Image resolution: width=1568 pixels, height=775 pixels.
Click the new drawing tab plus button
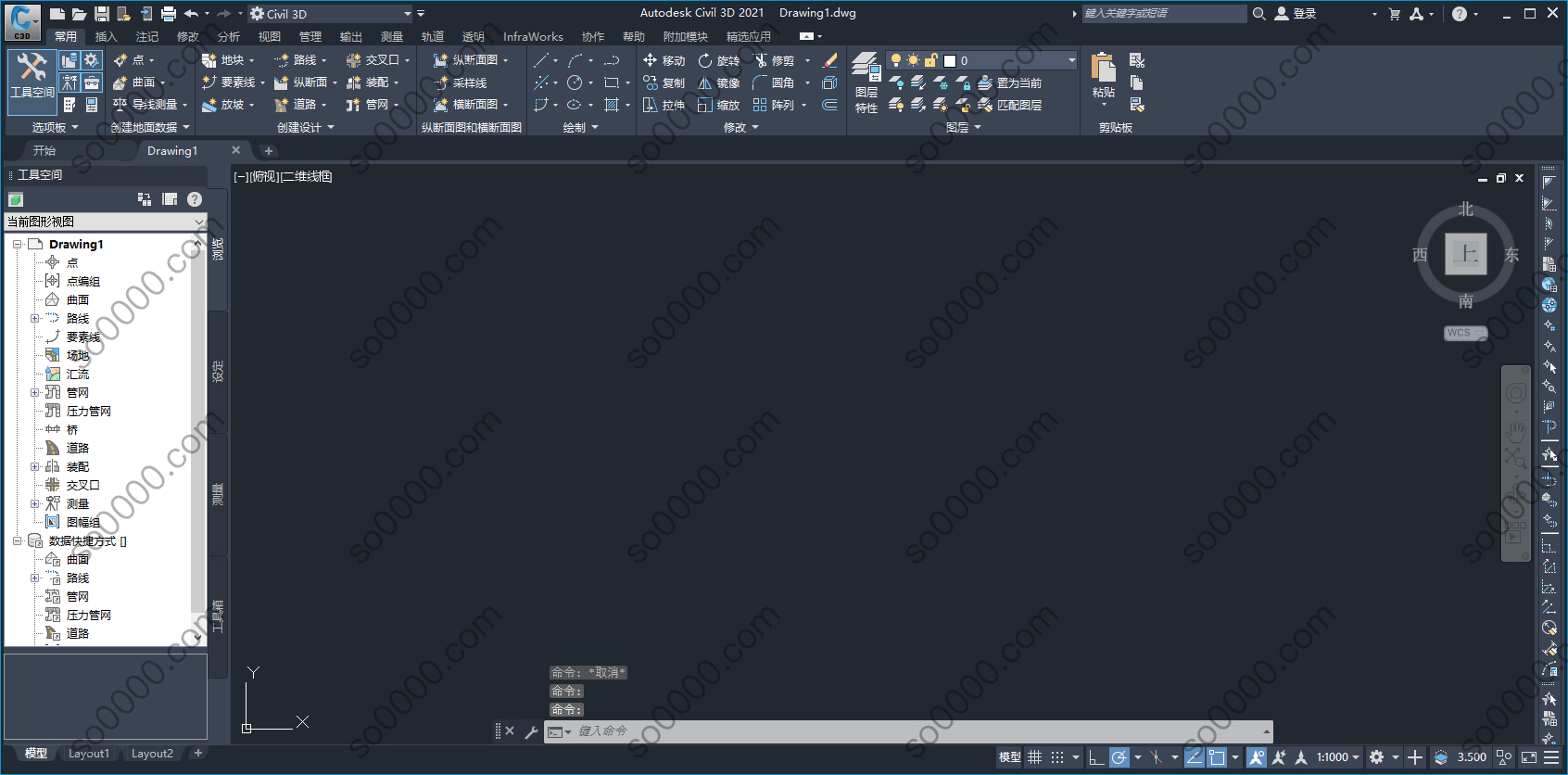269,150
